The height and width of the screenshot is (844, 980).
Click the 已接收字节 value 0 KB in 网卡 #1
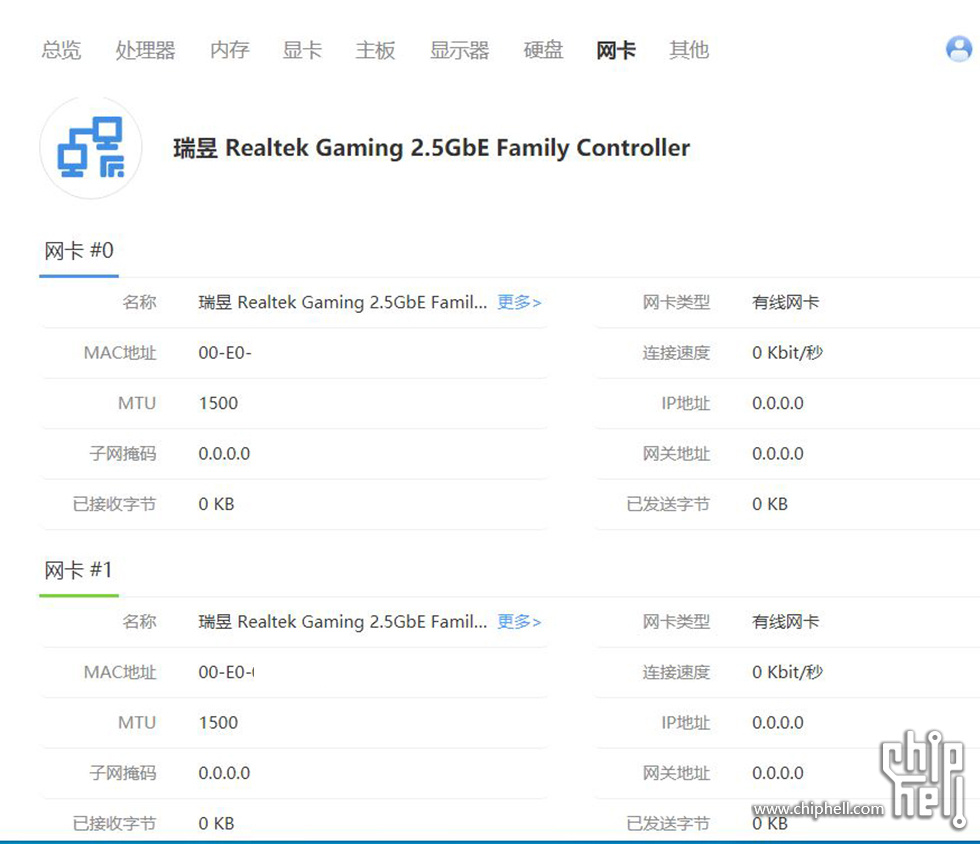tap(216, 824)
